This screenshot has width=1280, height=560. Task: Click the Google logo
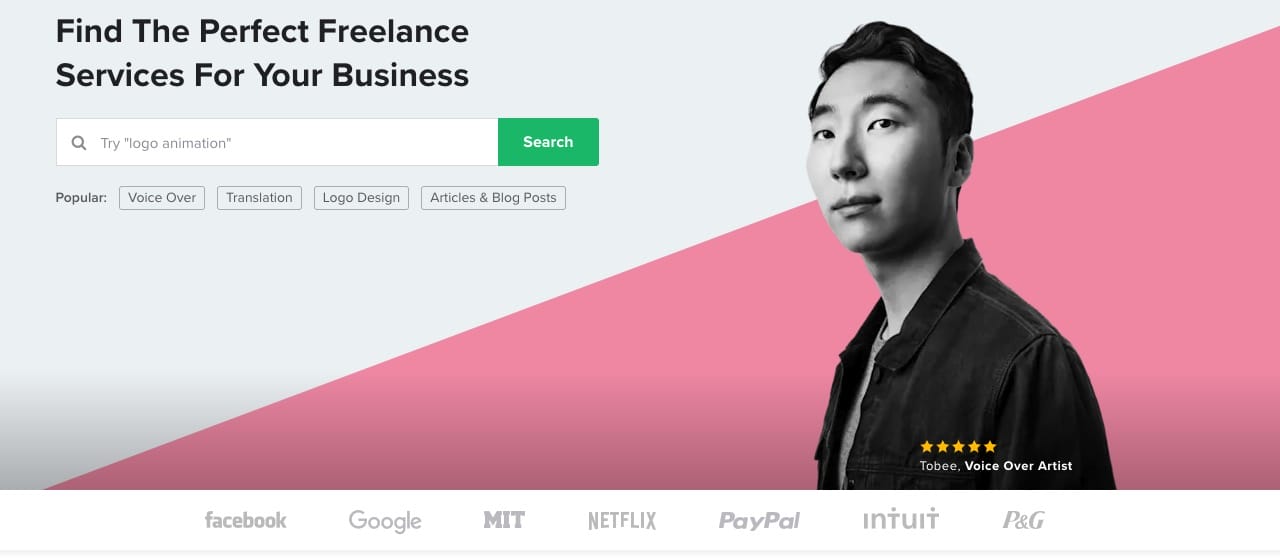tap(385, 521)
